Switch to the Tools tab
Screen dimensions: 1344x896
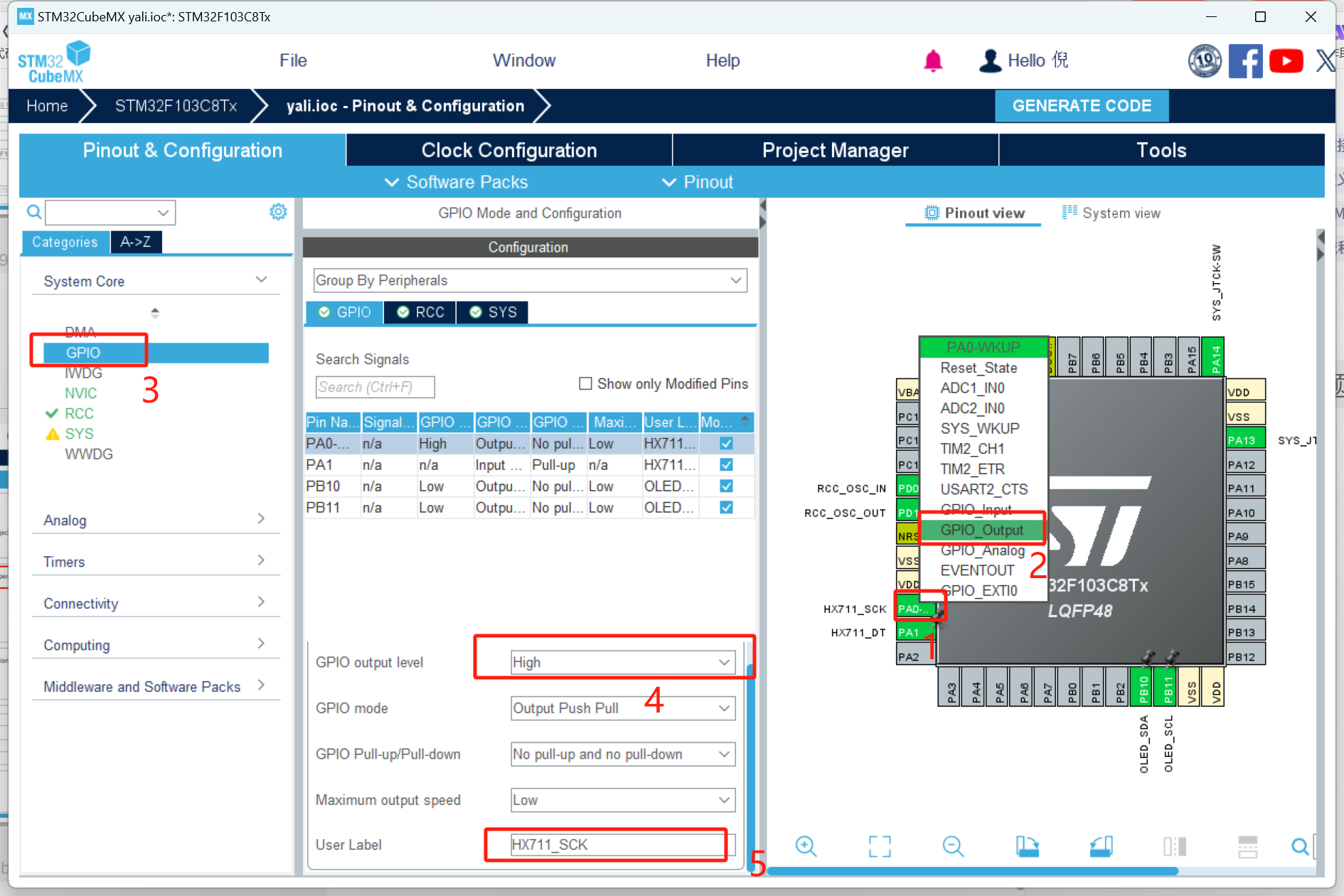1161,150
